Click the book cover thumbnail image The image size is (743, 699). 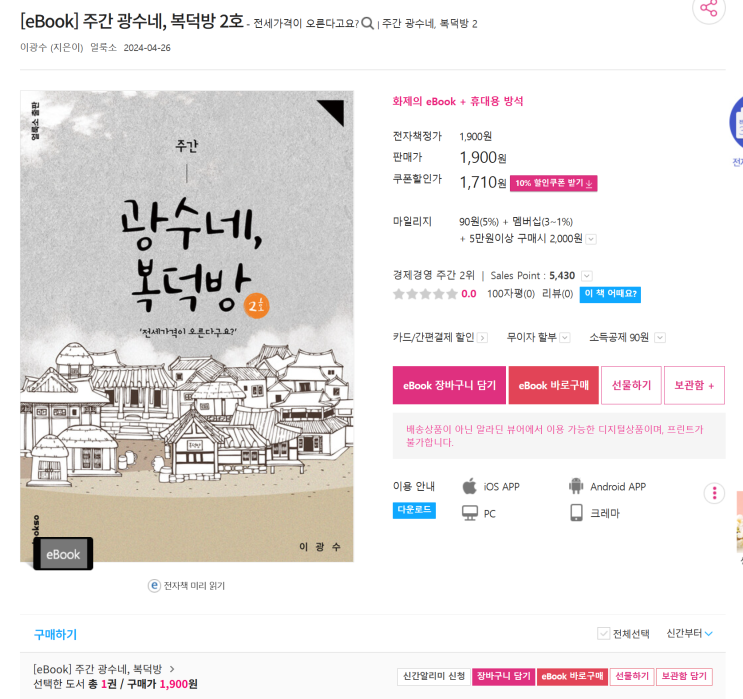[187, 326]
